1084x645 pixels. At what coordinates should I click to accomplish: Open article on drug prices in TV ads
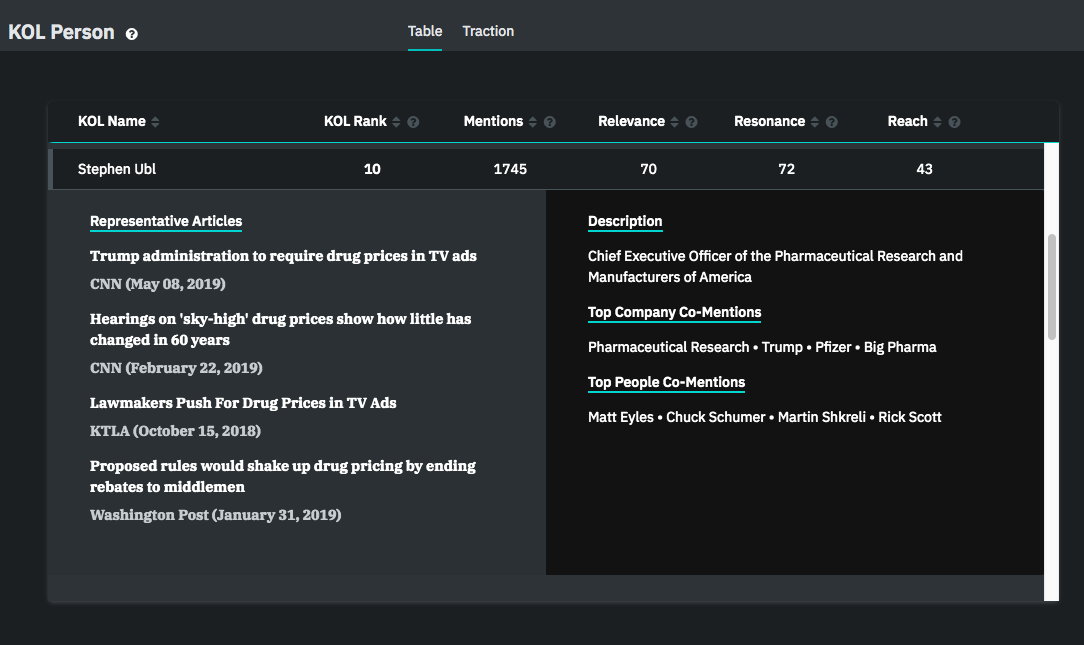pos(283,256)
